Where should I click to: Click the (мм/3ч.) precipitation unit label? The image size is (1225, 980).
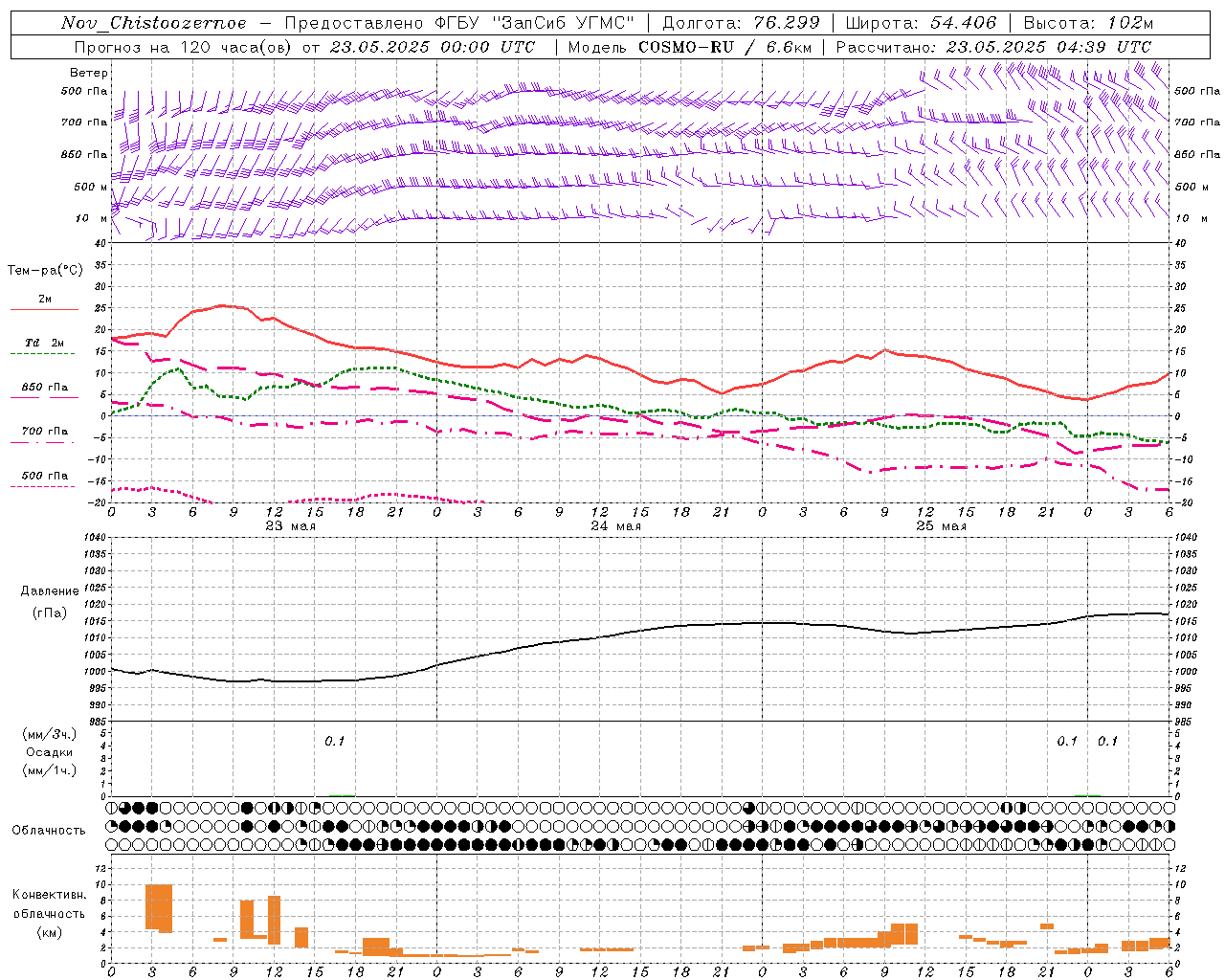pyautogui.click(x=50, y=734)
